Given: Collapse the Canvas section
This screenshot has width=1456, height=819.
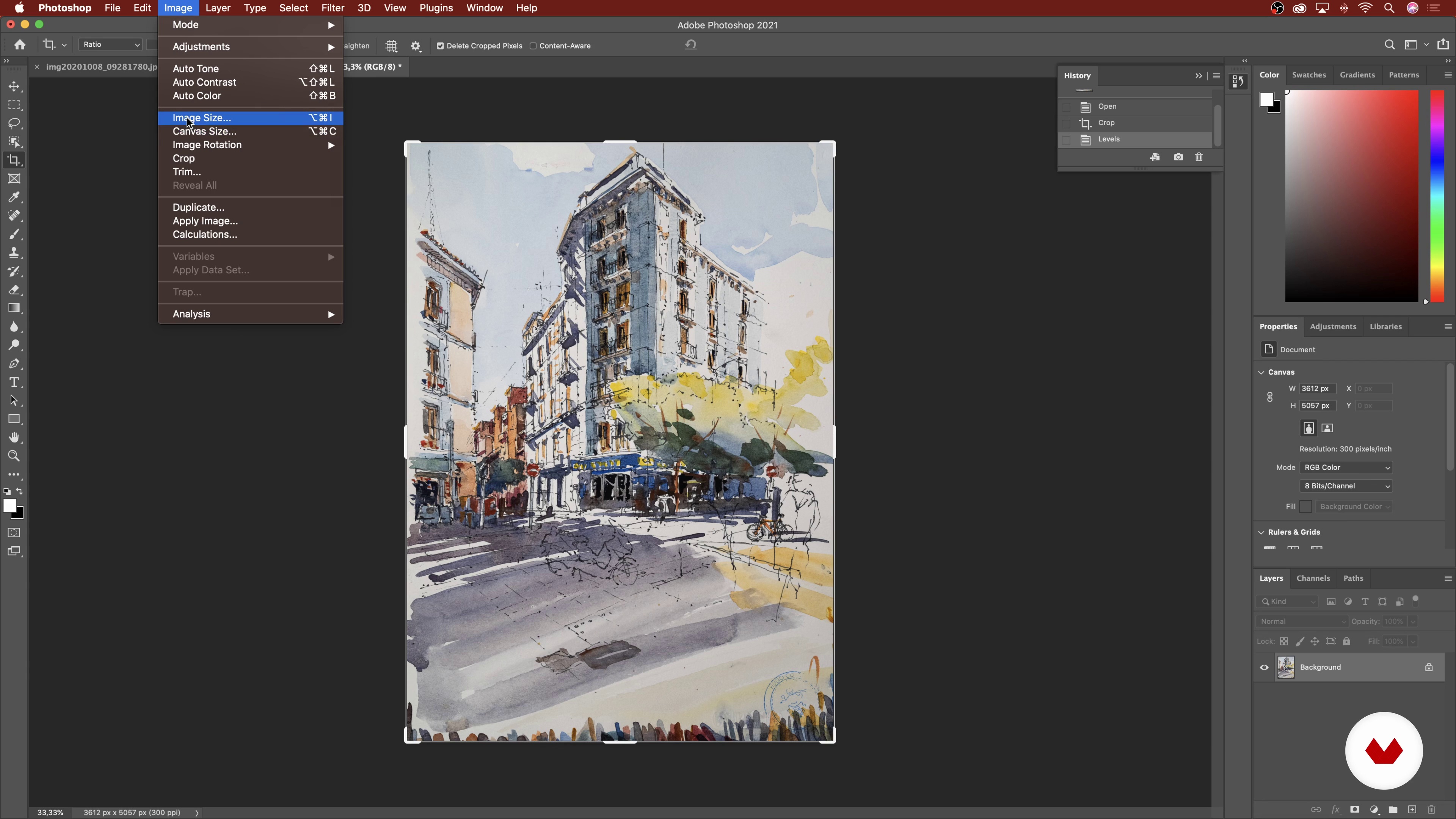Looking at the screenshot, I should point(1261,372).
